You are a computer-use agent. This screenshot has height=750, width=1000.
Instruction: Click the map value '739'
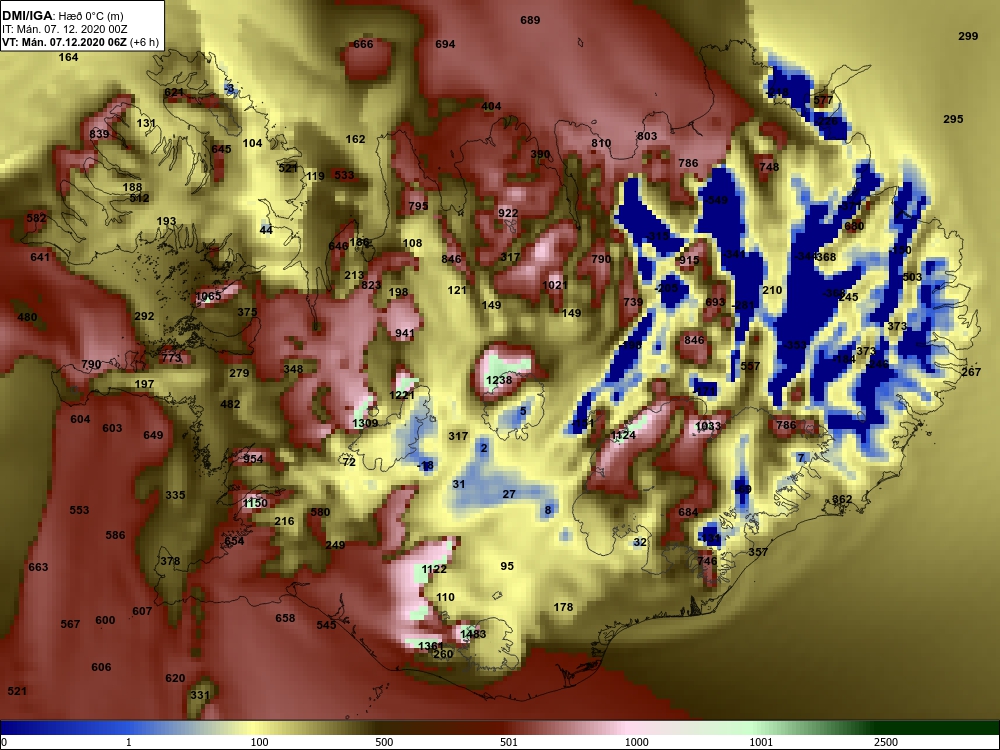pyautogui.click(x=633, y=302)
